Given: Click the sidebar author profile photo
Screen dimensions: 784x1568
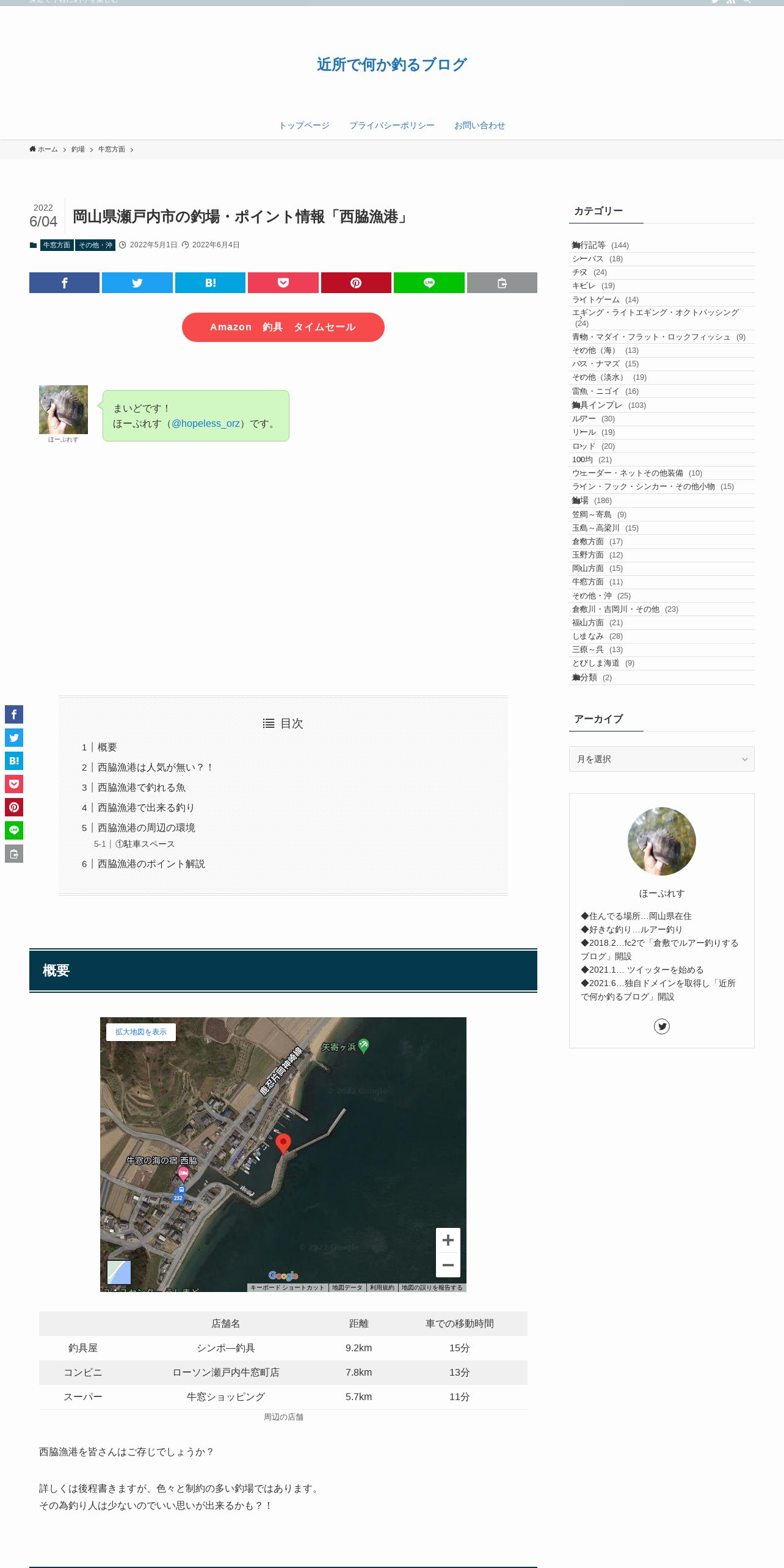Looking at the screenshot, I should (x=662, y=841).
